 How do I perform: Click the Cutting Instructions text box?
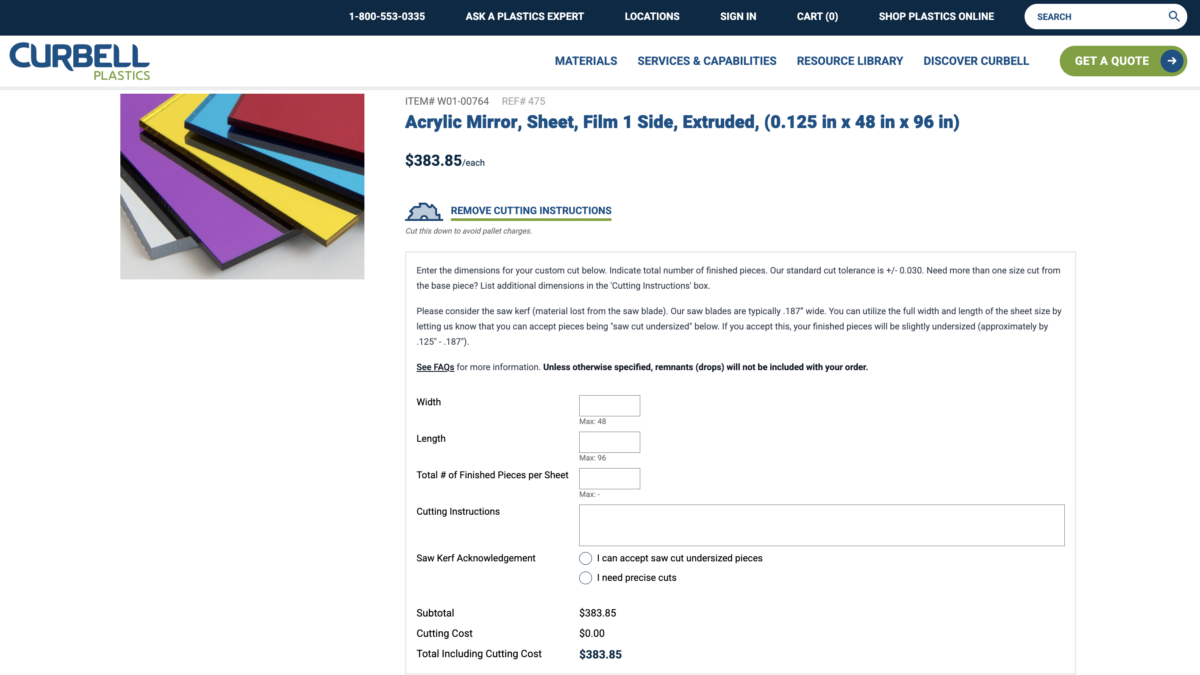(822, 525)
